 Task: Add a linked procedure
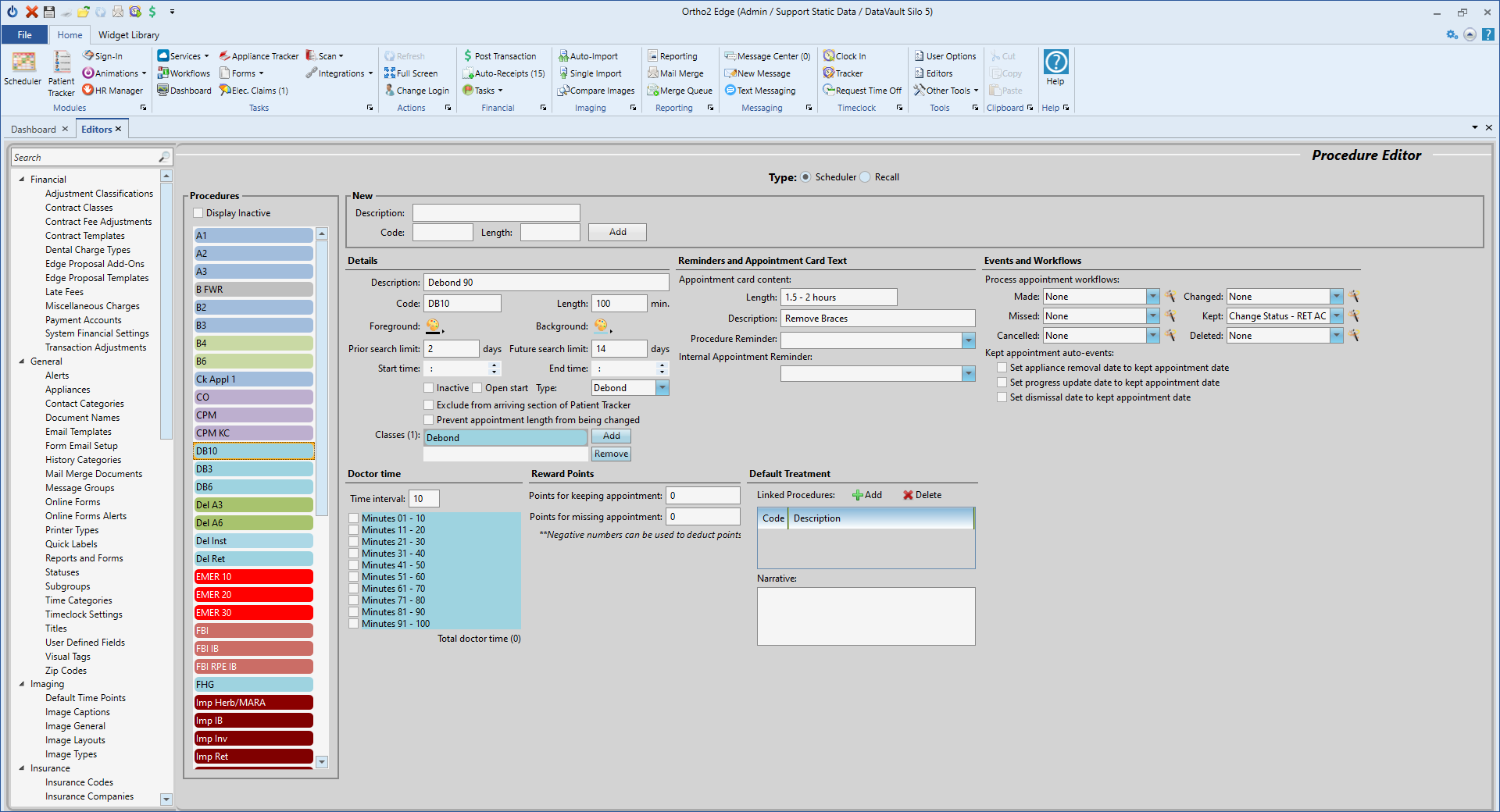tap(867, 495)
